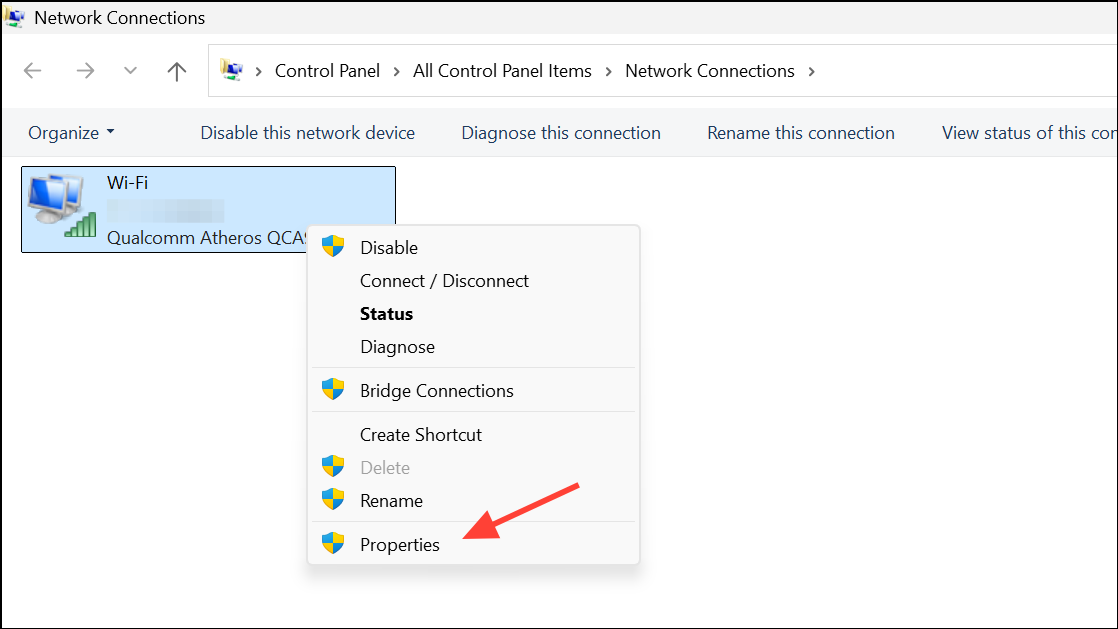Open the recent locations chevron dropdown
This screenshot has height=629, width=1118.
(x=130, y=71)
